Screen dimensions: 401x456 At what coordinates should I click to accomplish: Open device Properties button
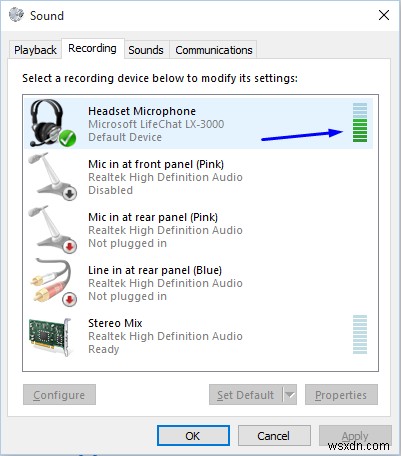pyautogui.click(x=341, y=395)
